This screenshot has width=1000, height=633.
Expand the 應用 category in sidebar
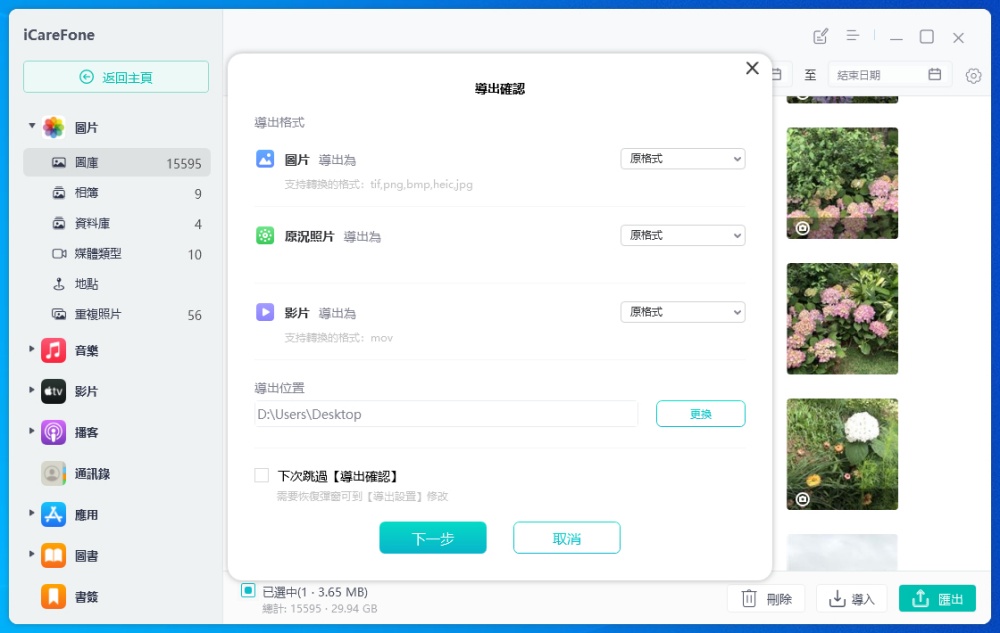[x=32, y=514]
